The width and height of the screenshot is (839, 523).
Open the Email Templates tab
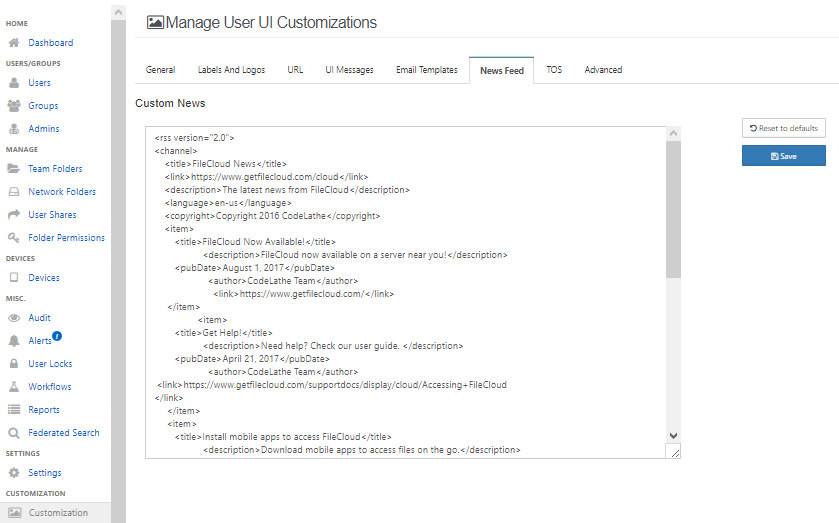click(x=426, y=70)
